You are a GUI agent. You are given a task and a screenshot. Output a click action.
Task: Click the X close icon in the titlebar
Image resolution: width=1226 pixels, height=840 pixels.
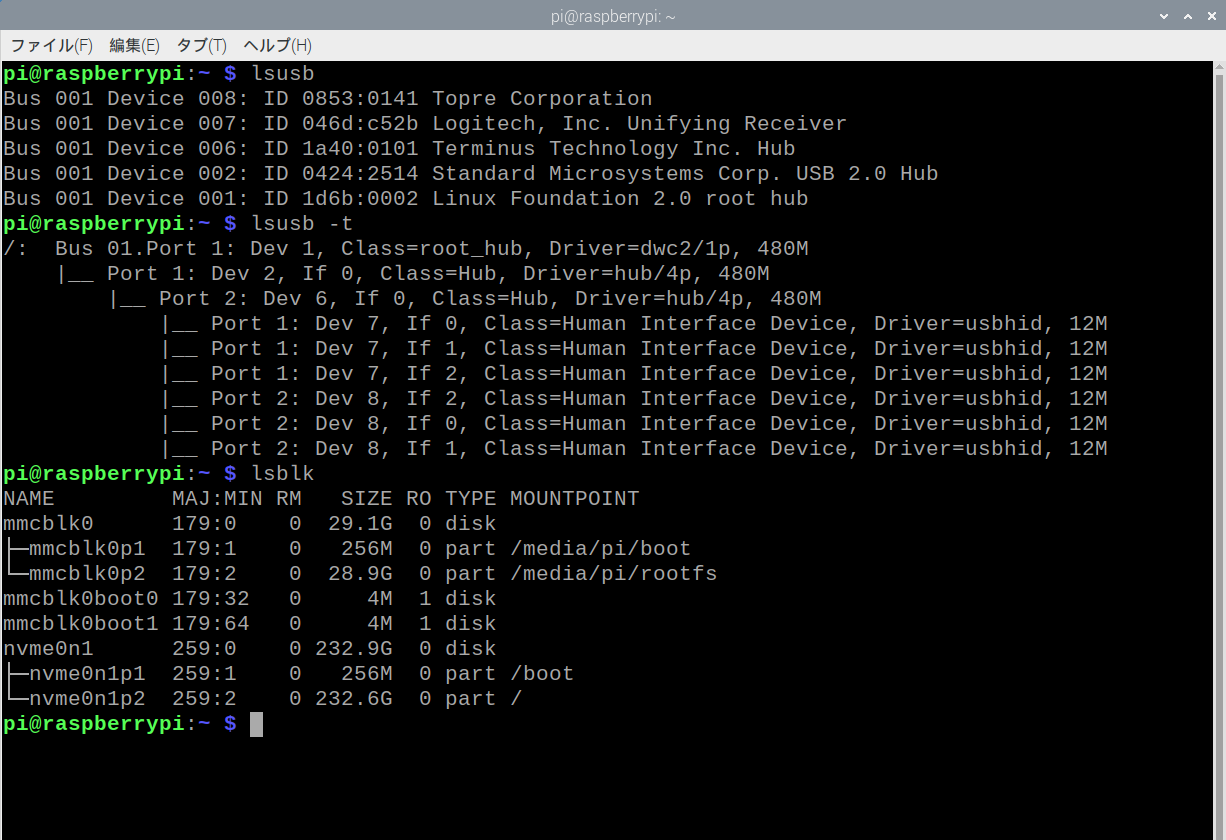click(1211, 16)
